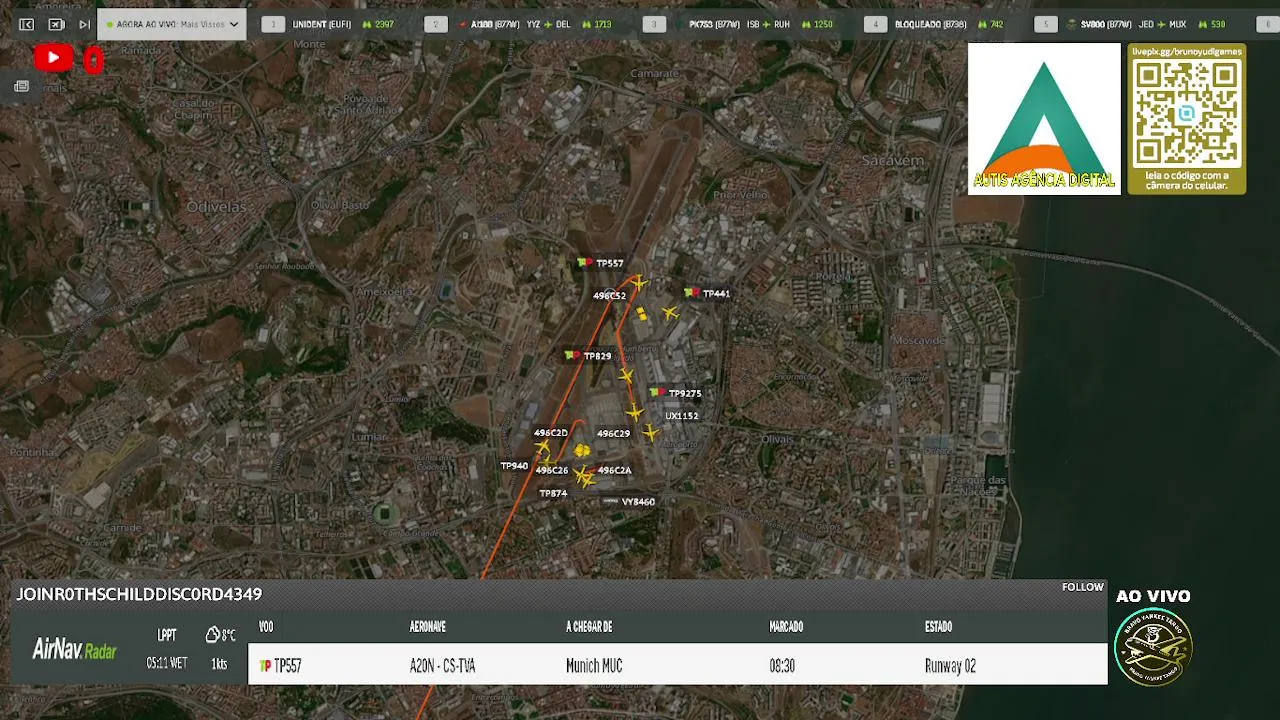Viewport: 1280px width, 720px height.
Task: Click the JOINR0THSCHILDDISC0RD4349 username text
Action: tap(139, 594)
